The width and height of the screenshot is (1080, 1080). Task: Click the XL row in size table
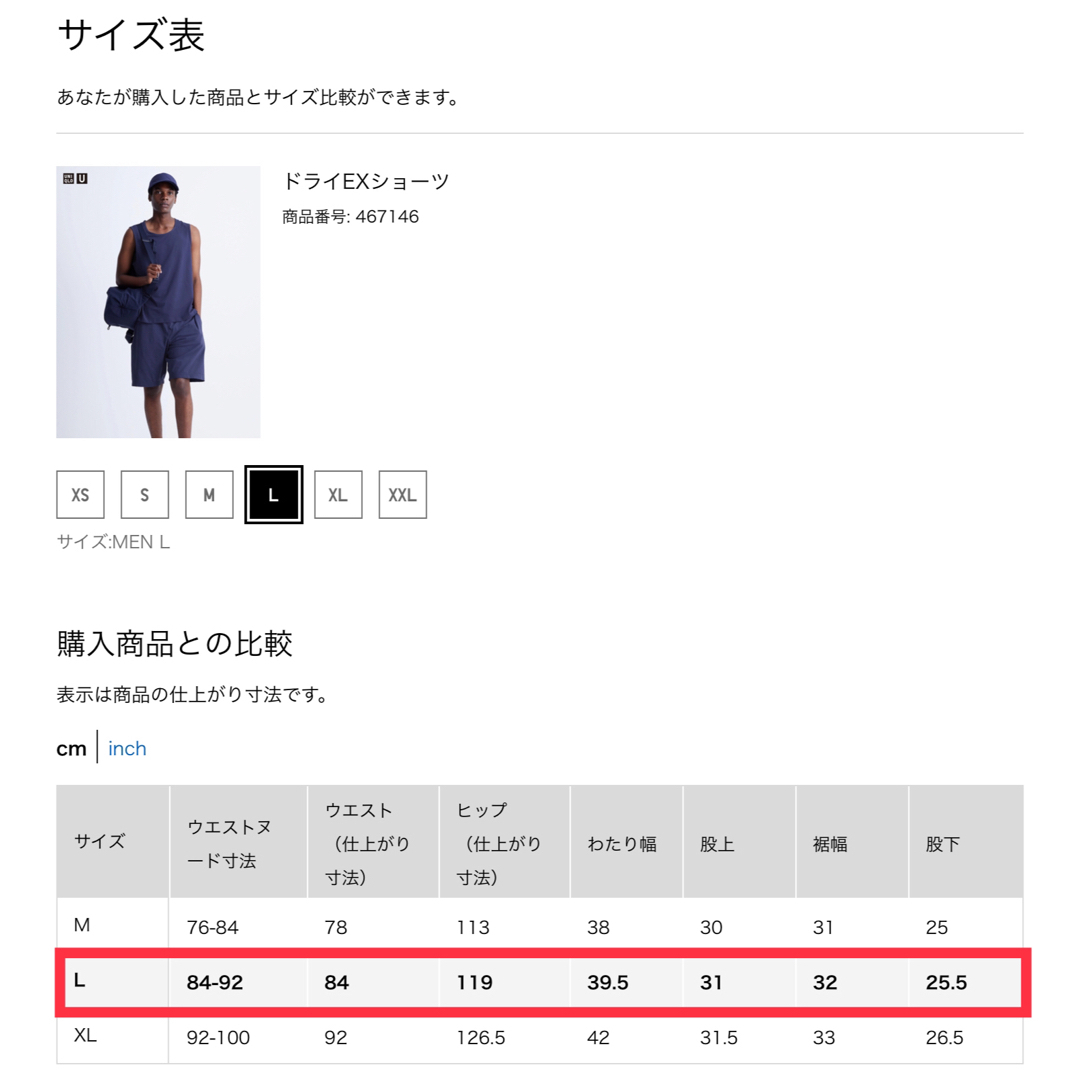[x=540, y=1038]
